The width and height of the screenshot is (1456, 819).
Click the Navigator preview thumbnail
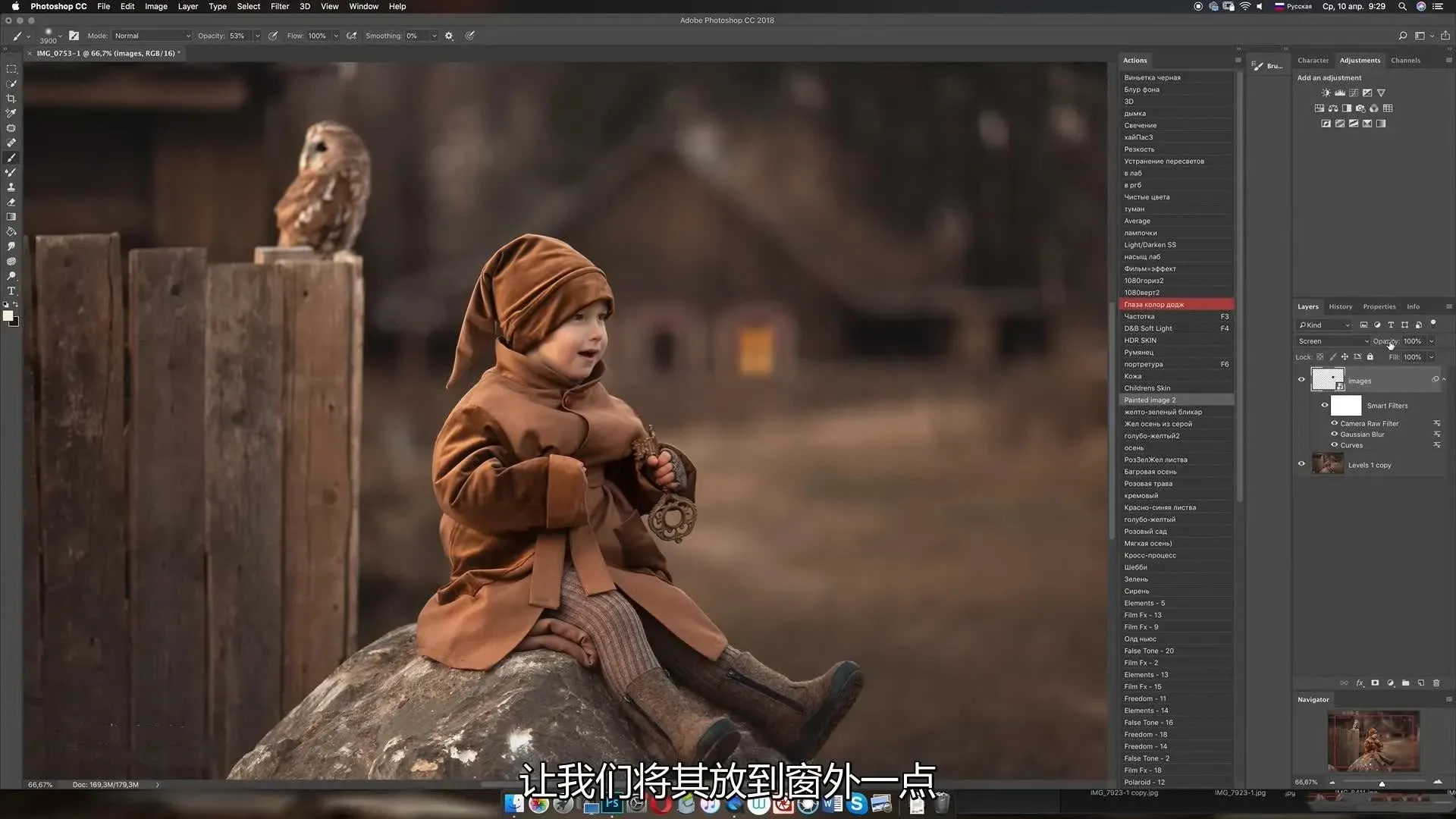[1373, 741]
